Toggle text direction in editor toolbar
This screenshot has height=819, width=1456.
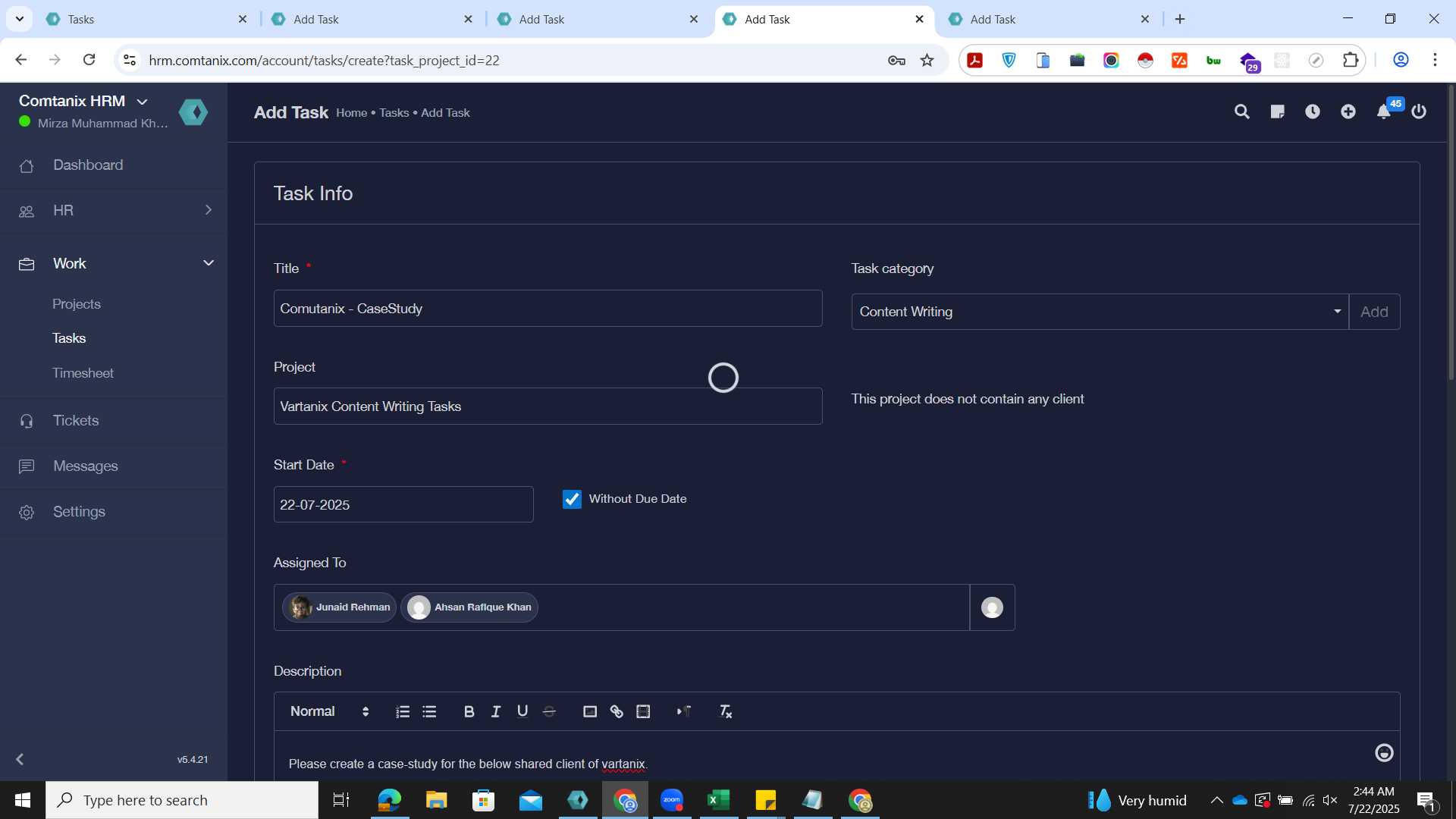pyautogui.click(x=683, y=711)
